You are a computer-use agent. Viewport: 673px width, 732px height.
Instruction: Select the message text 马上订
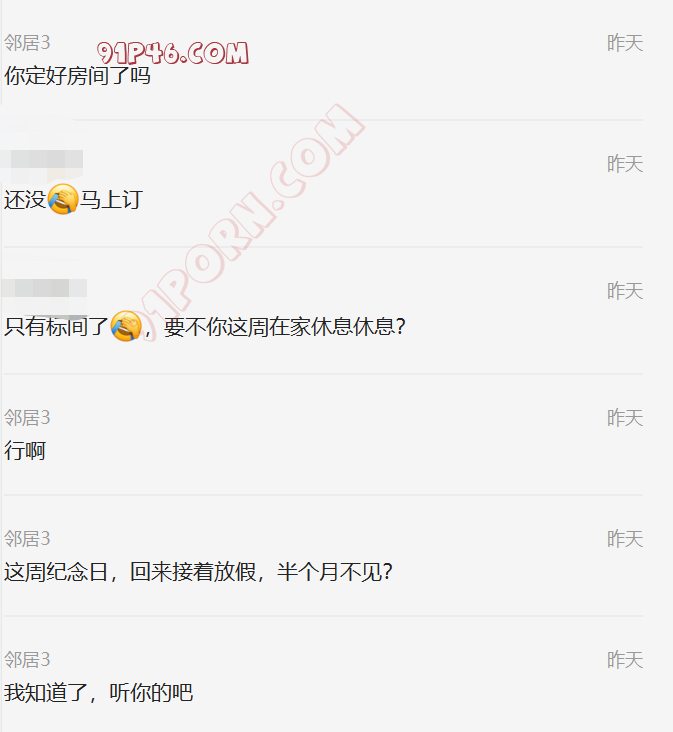(111, 200)
